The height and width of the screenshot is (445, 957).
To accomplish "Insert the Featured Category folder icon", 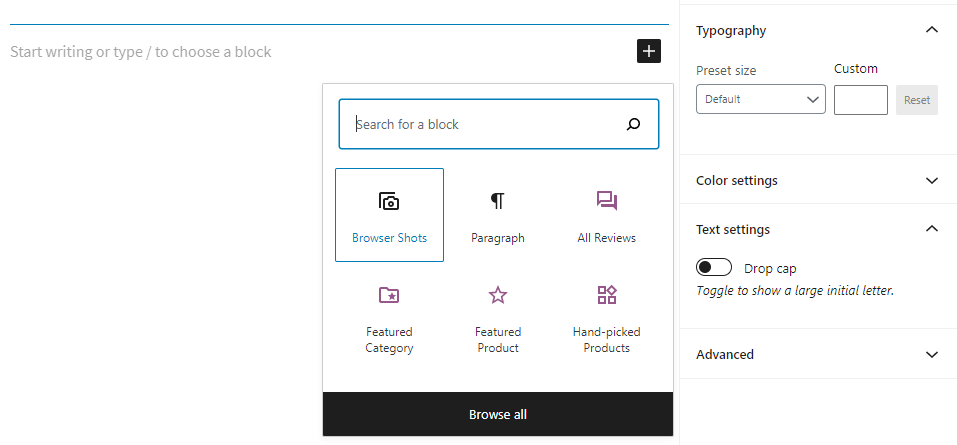I will (x=389, y=295).
